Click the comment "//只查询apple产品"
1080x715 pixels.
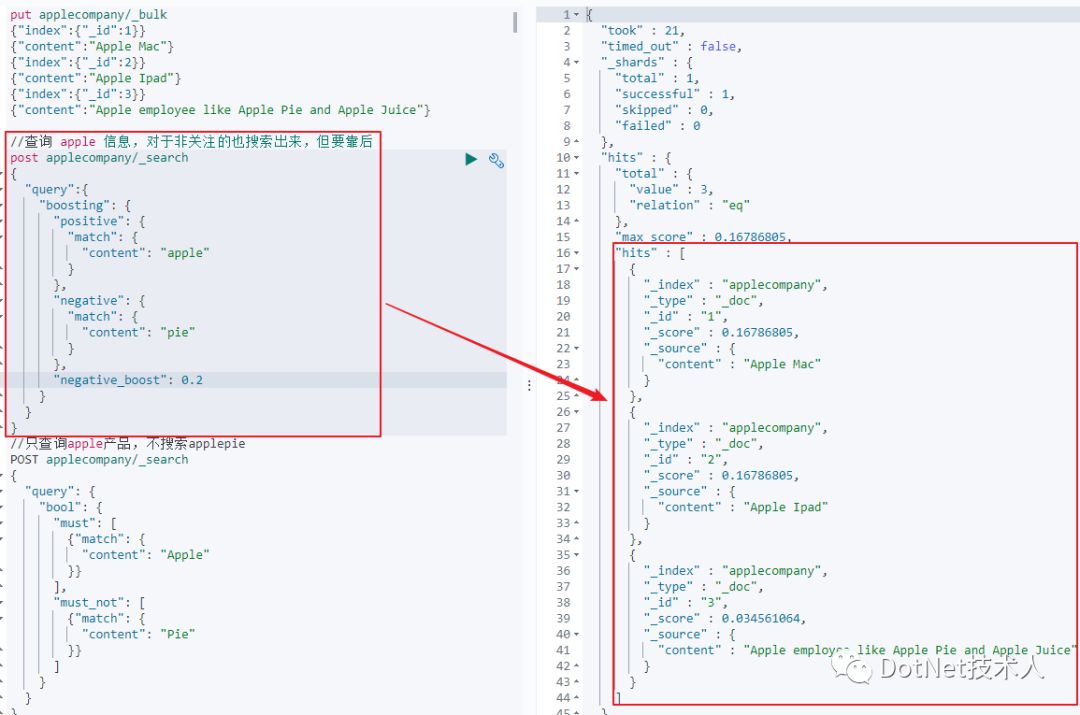[x=127, y=444]
